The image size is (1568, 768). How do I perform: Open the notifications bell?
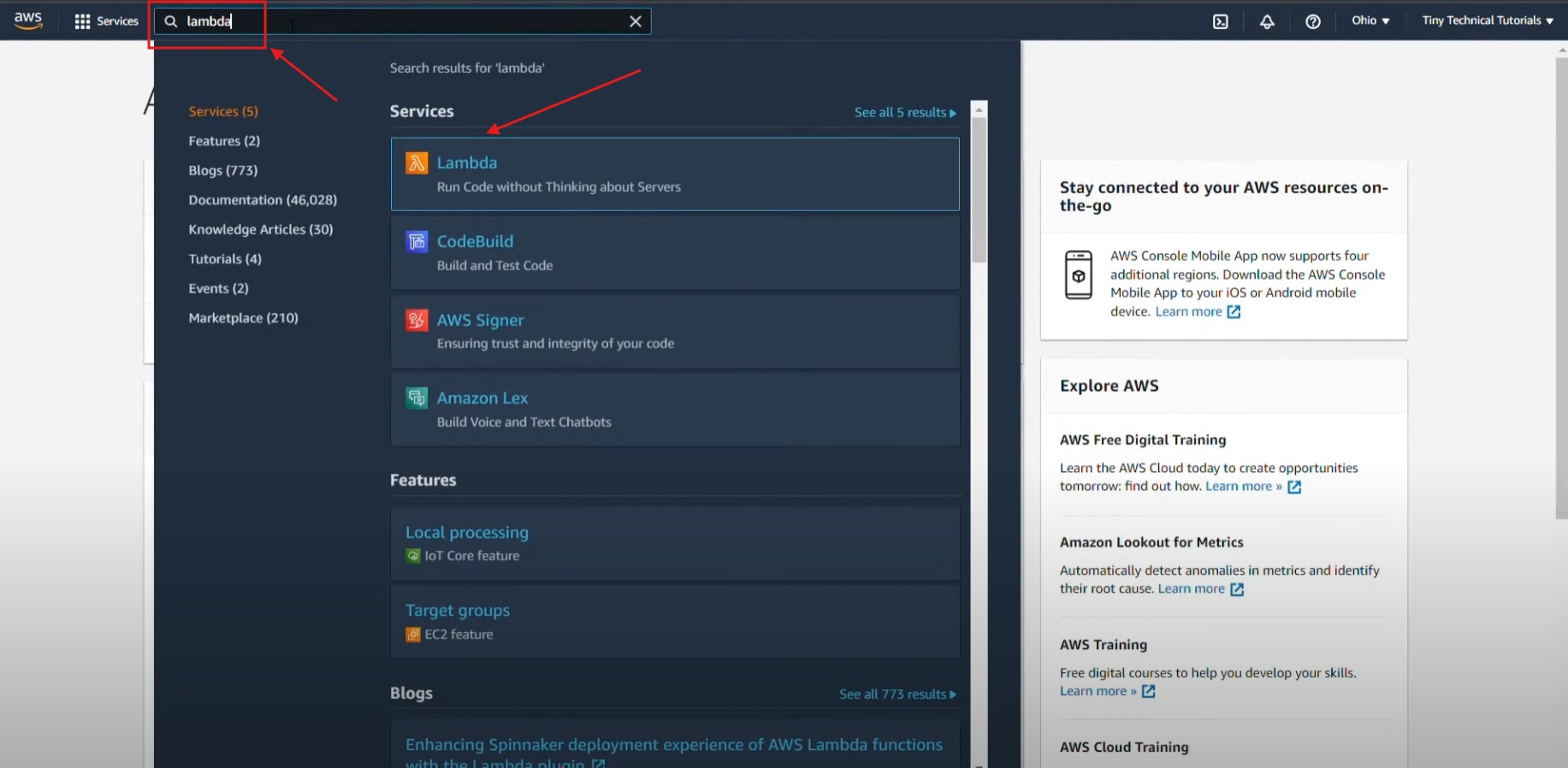(1267, 21)
